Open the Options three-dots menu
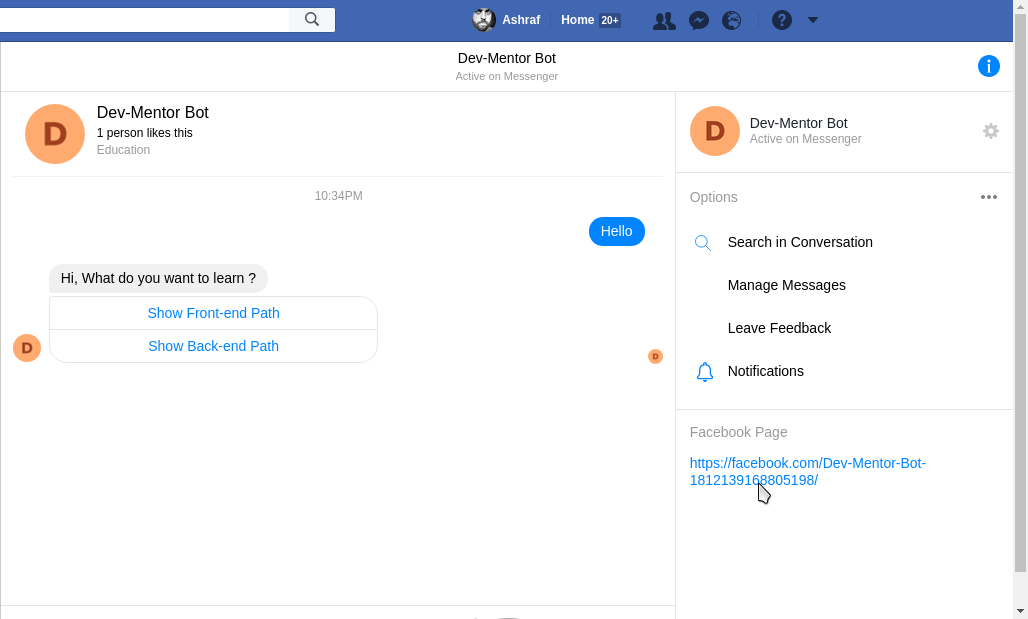Screen dimensions: 1028x619 coord(989,197)
